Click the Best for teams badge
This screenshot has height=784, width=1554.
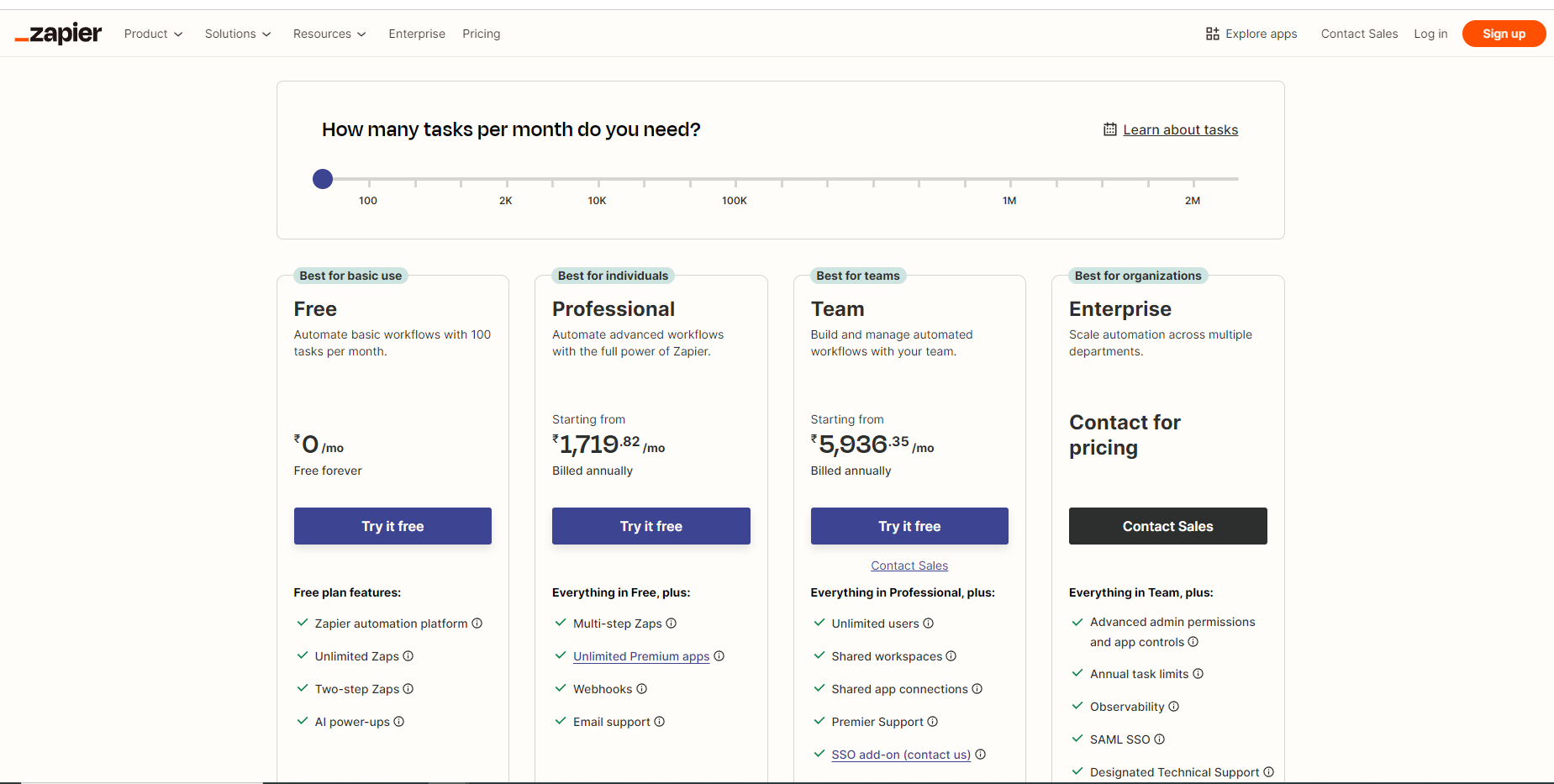tap(858, 276)
